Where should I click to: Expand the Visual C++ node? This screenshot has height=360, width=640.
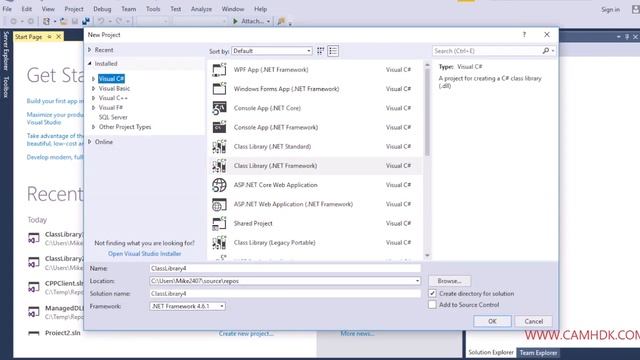93,98
